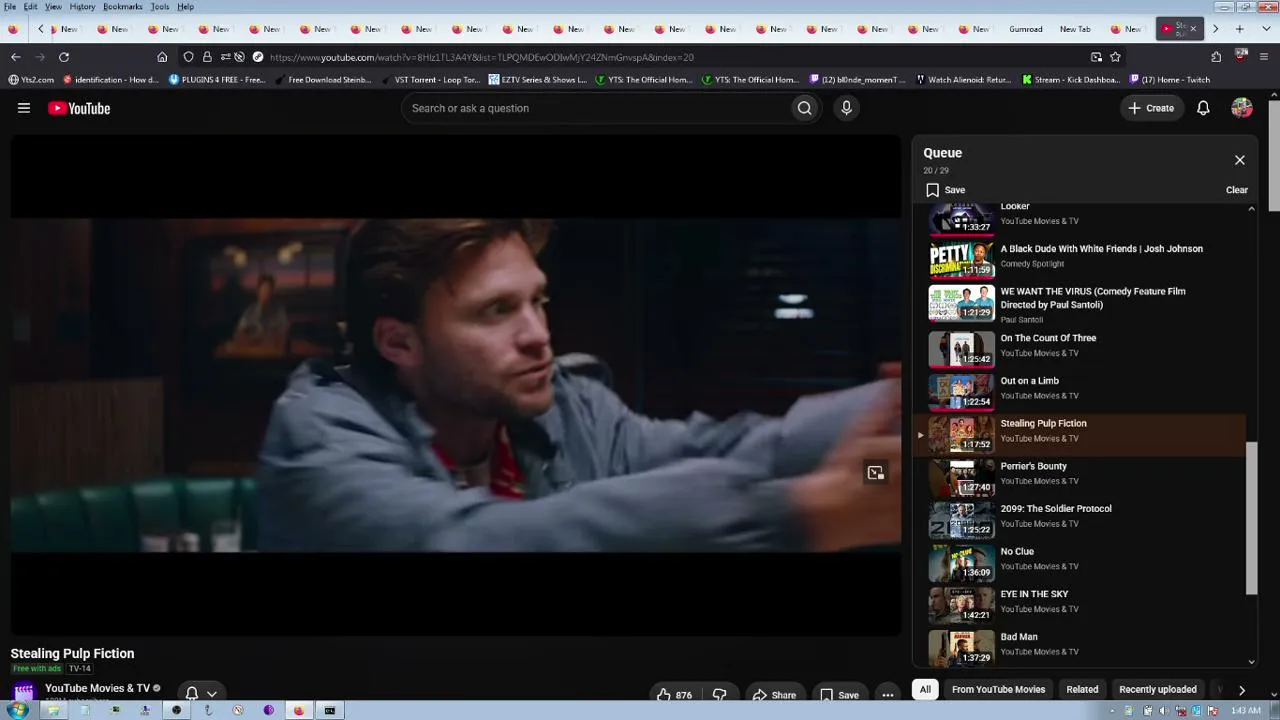1280x720 pixels.
Task: Click the picture-in-picture overlay icon on video
Action: click(875, 473)
